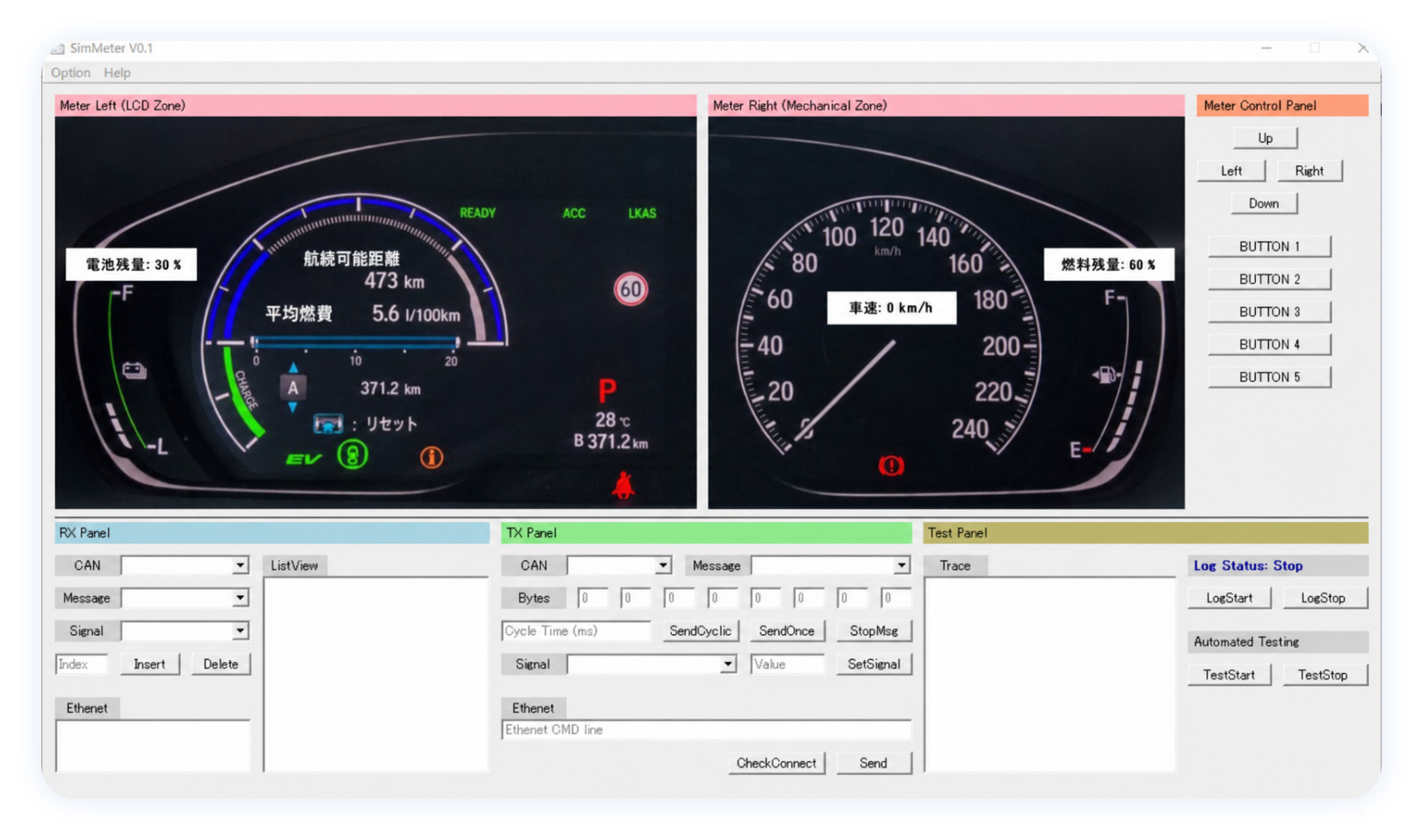This screenshot has width=1423, height=840.
Task: Click the average fuel consumption bar
Action: pos(356,342)
